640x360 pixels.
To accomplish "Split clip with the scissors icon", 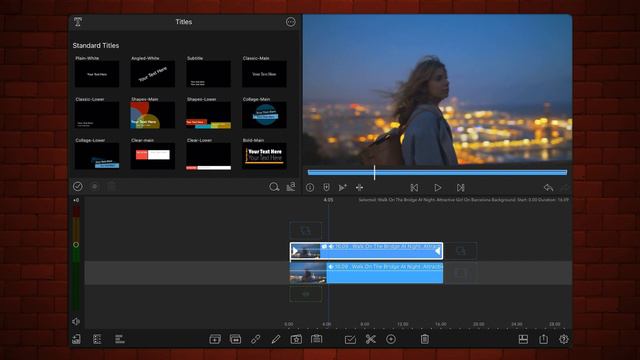I will tap(371, 339).
